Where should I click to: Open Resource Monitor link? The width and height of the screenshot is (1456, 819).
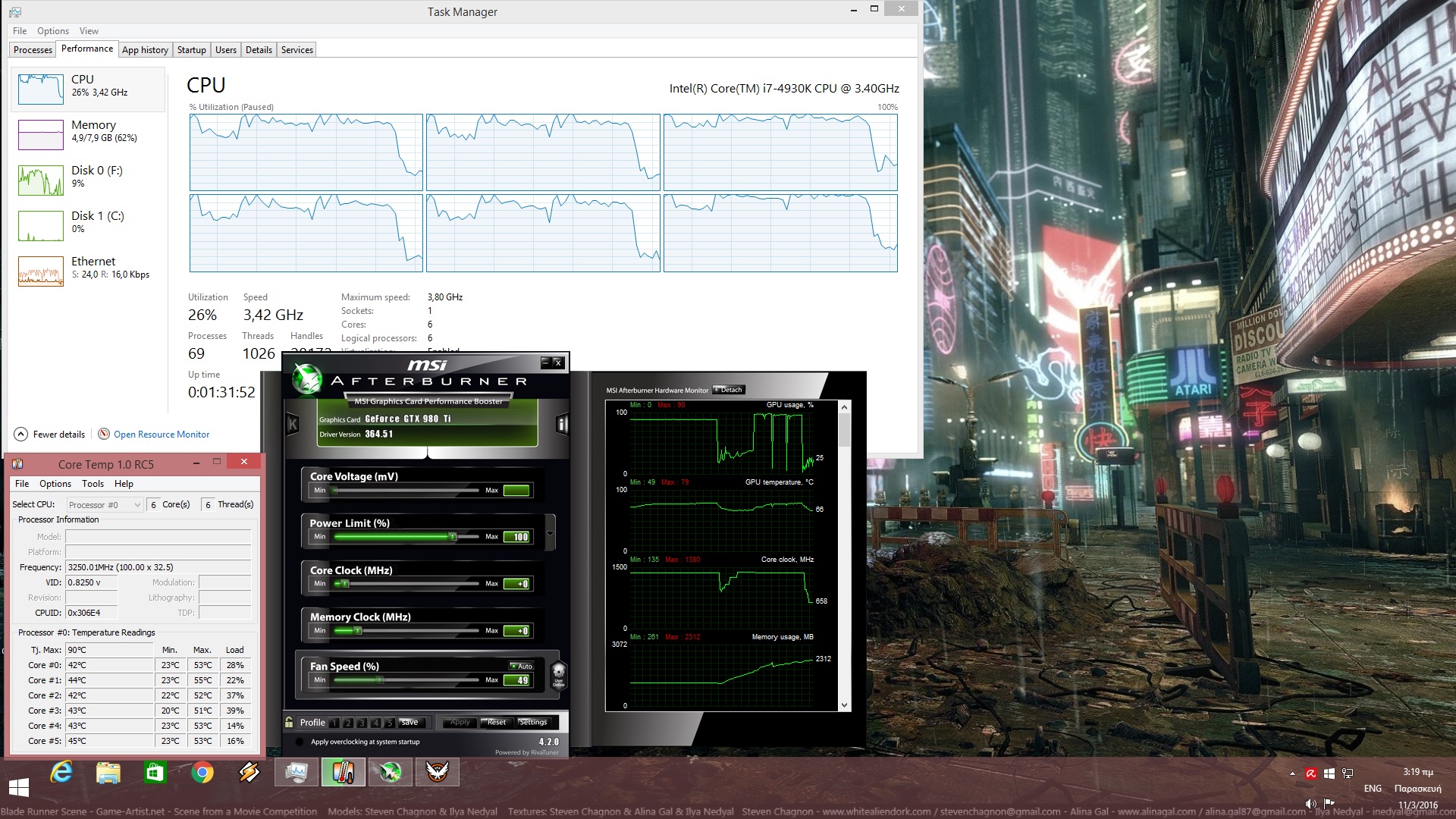point(162,435)
